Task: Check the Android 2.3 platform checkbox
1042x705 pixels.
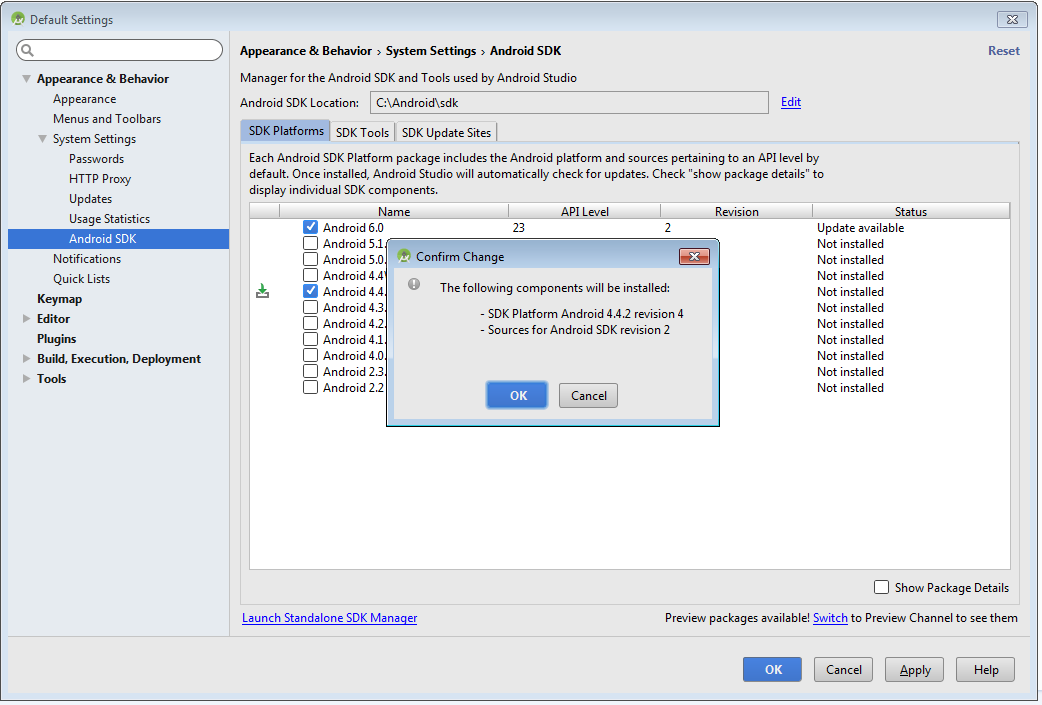Action: coord(310,371)
